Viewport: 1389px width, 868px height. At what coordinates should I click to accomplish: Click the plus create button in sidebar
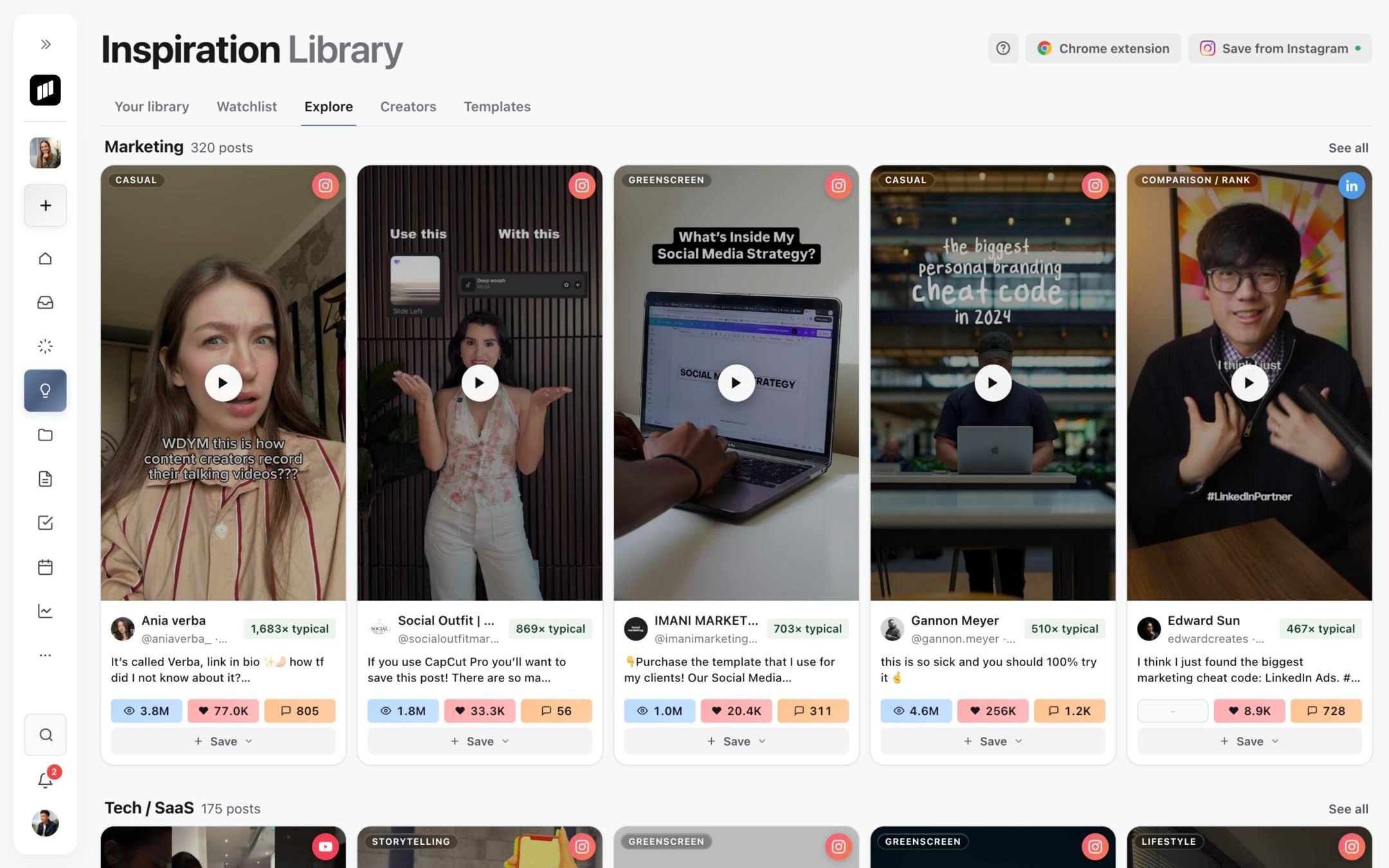[x=45, y=206]
